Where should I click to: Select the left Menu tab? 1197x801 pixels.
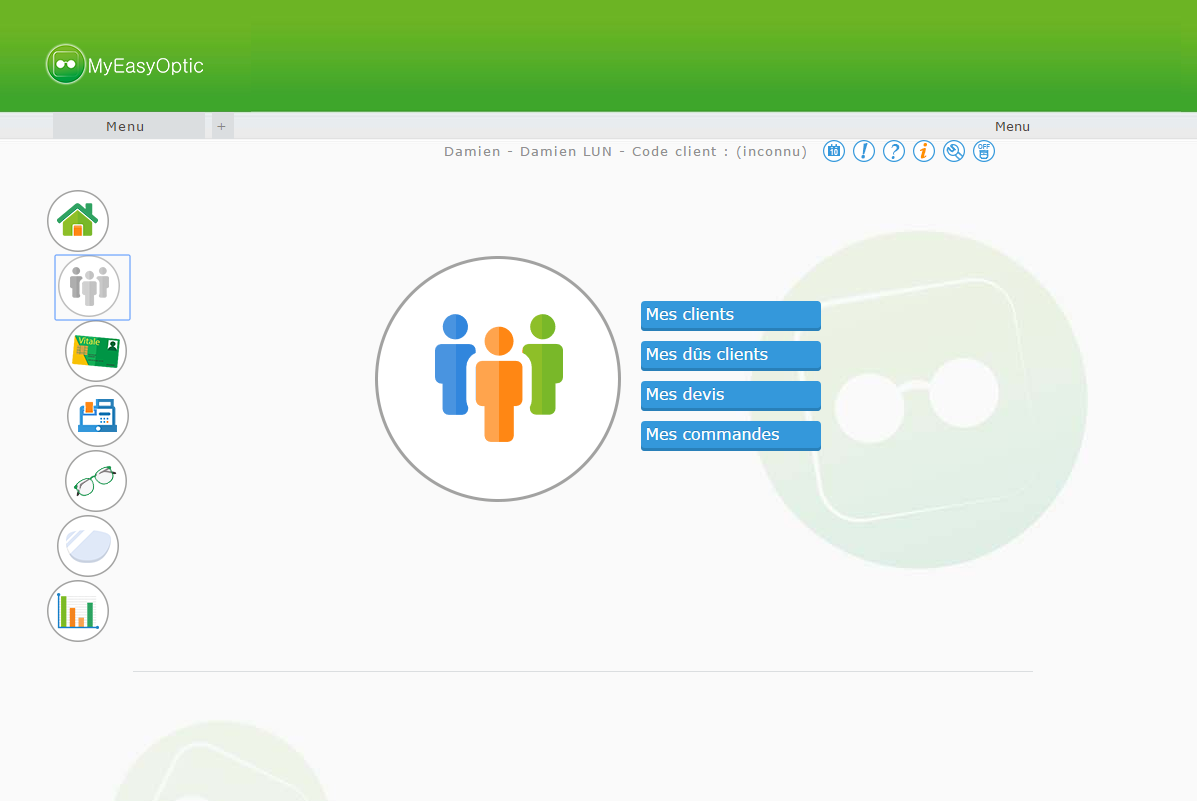128,126
